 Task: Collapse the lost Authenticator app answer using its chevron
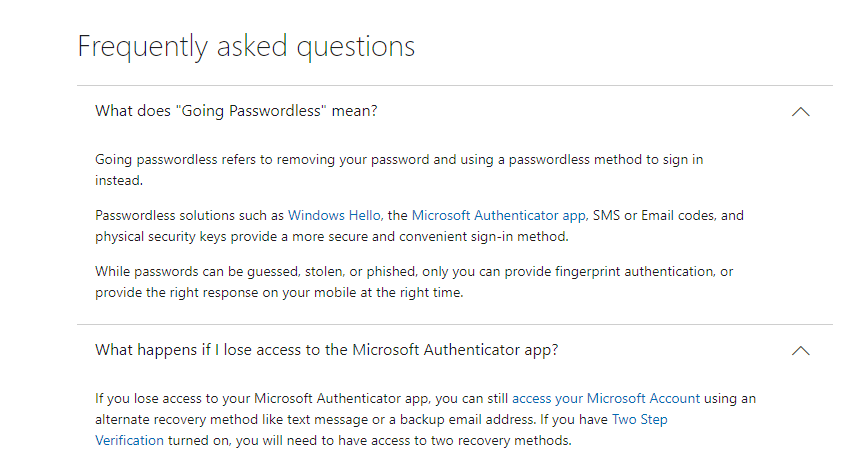coord(800,351)
